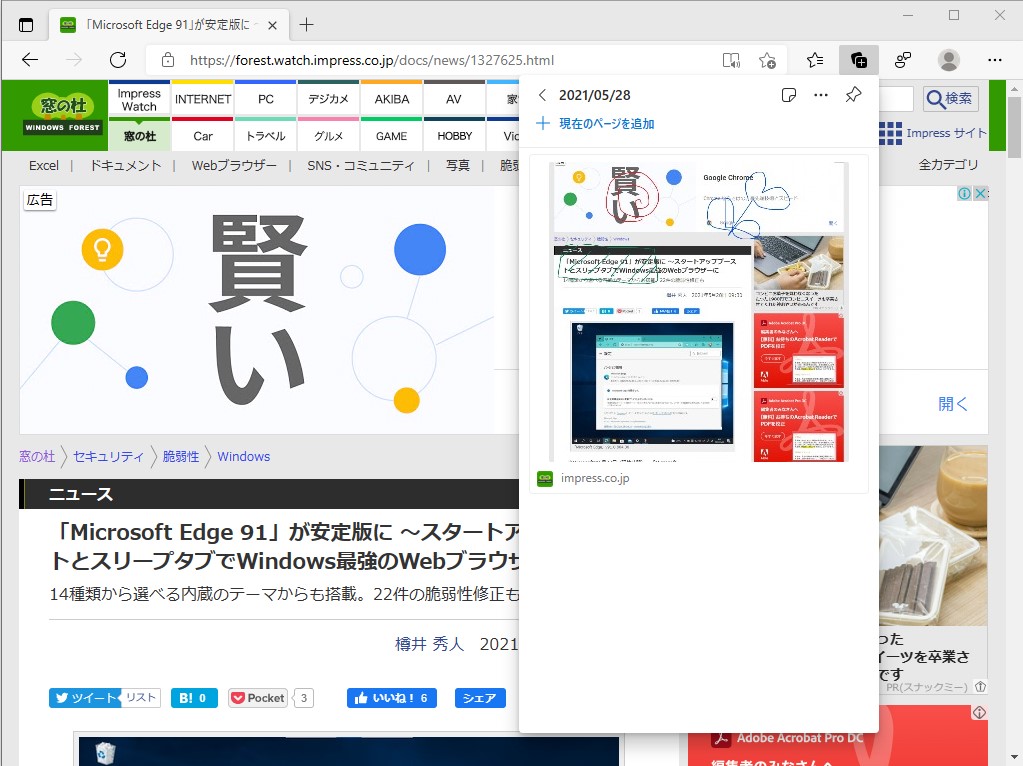This screenshot has width=1023, height=766.
Task: Add the current page to the collection
Action: click(x=595, y=125)
